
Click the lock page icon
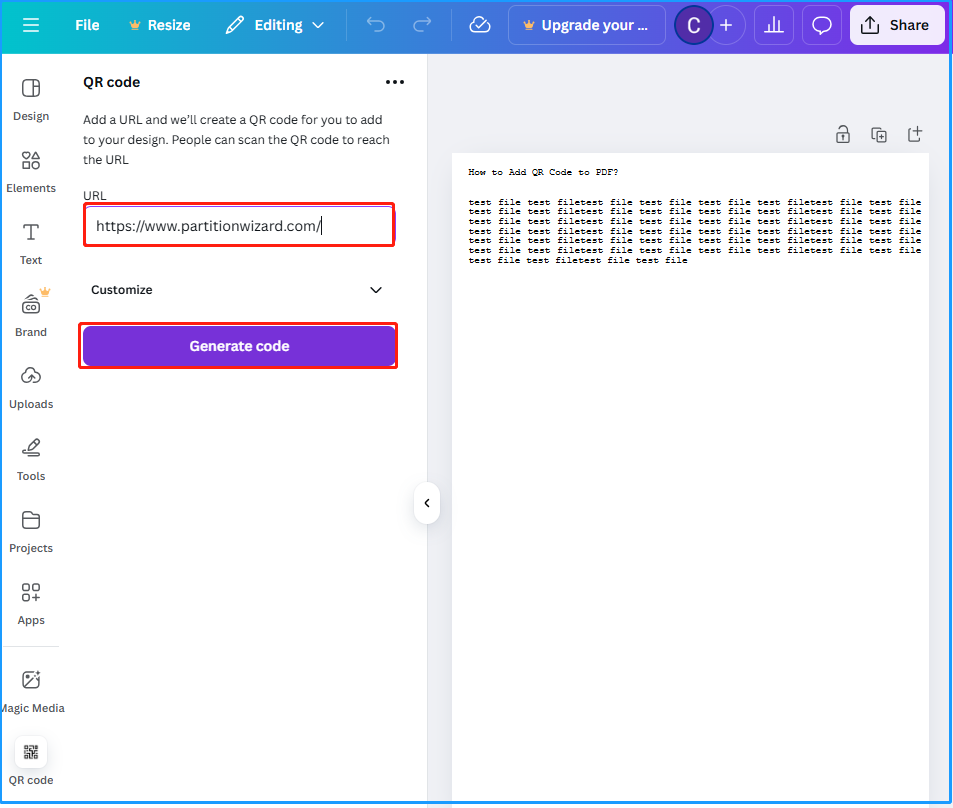(842, 134)
